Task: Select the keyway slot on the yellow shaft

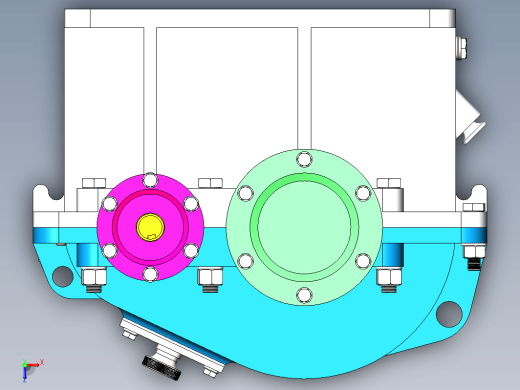Action: [x=152, y=237]
